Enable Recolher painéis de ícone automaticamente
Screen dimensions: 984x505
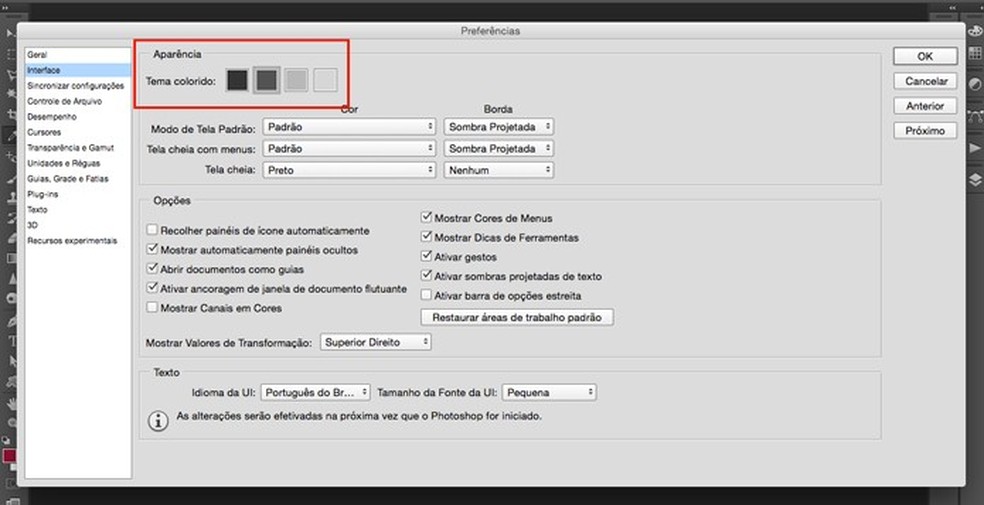tap(152, 231)
